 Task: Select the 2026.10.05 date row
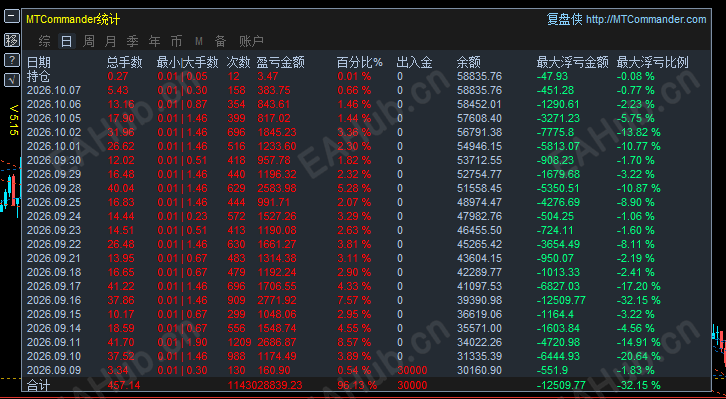point(54,118)
